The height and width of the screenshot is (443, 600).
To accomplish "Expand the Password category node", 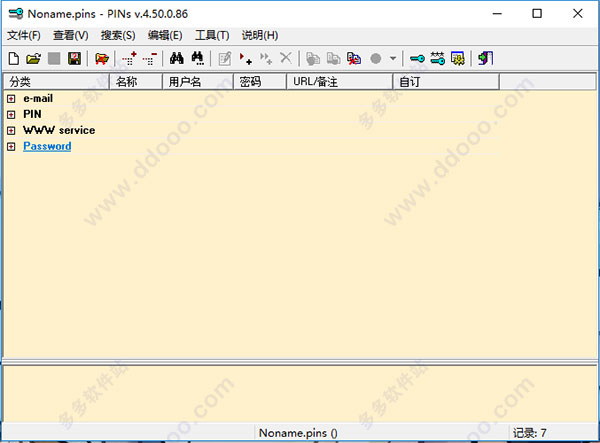I will pyautogui.click(x=11, y=147).
